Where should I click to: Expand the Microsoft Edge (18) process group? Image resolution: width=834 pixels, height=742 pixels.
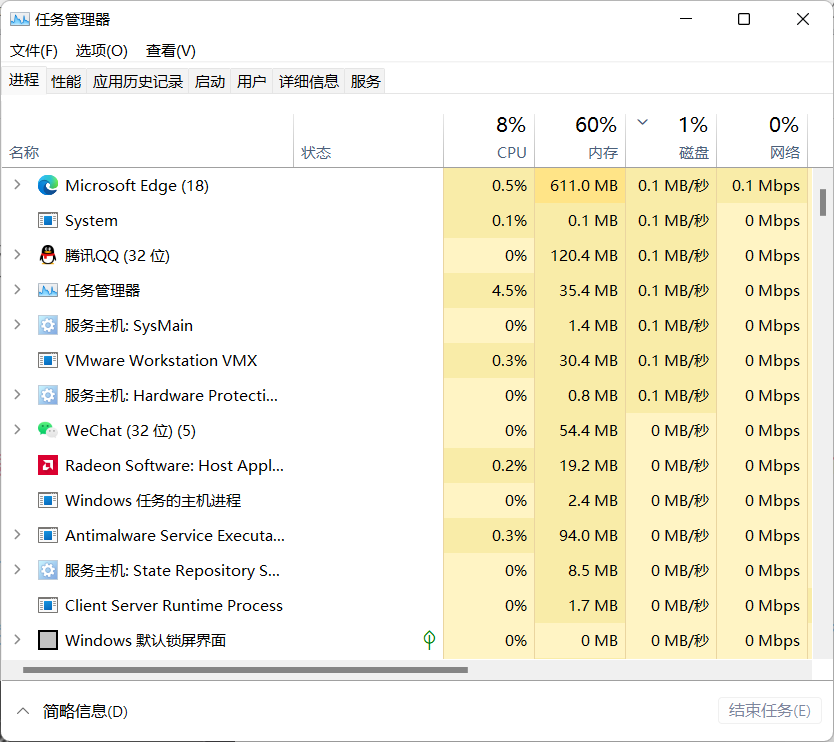[x=17, y=185]
